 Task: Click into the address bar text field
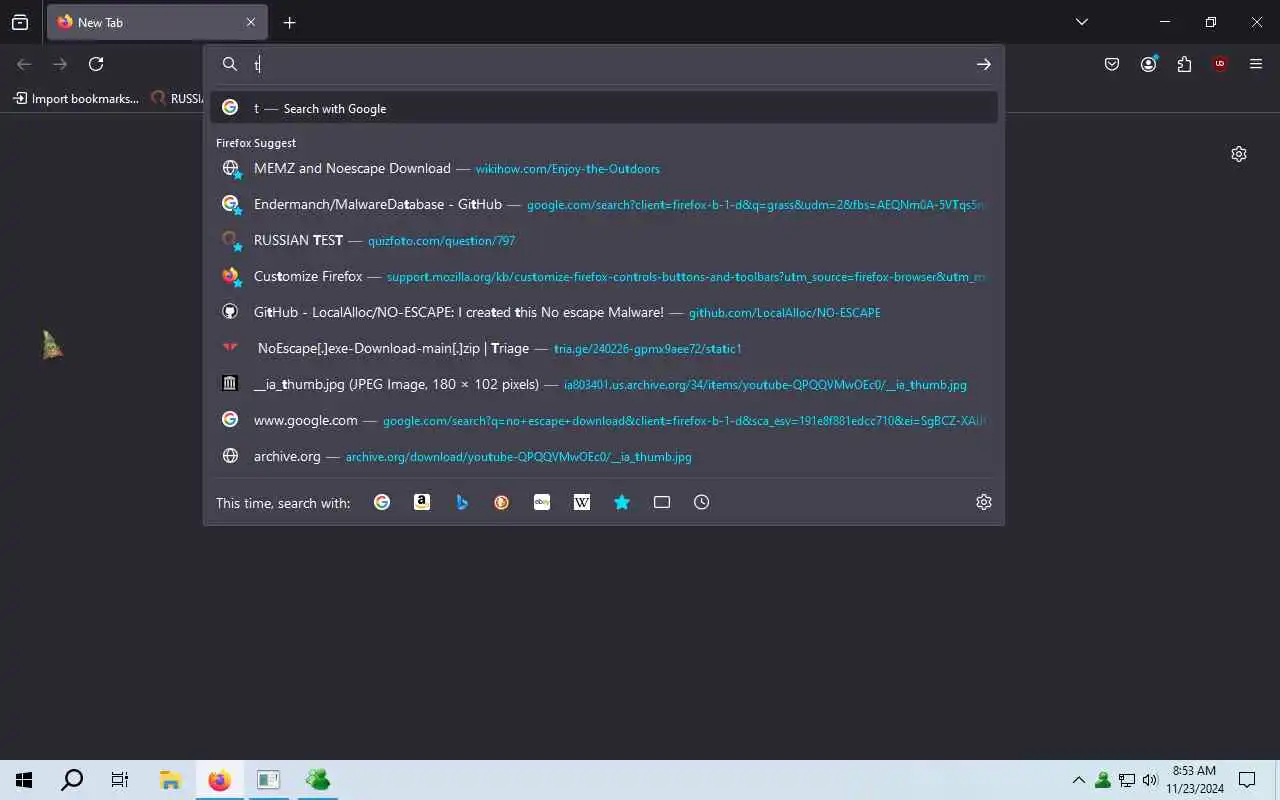(x=610, y=64)
